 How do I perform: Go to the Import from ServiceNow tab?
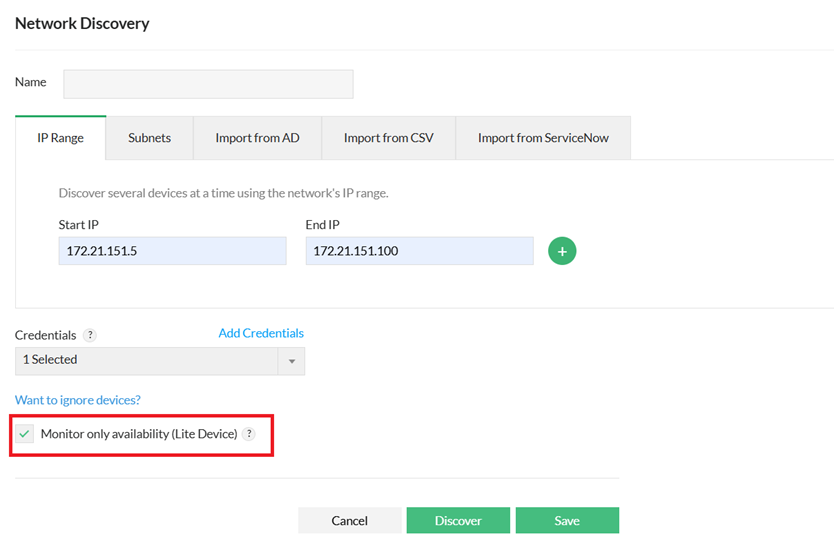(x=543, y=138)
